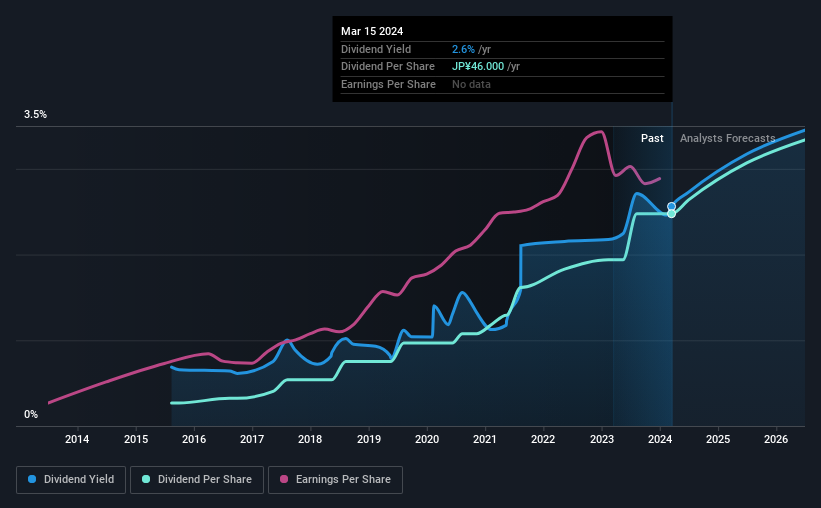Click the JP¥46.000 dividend value
Image resolution: width=821 pixels, height=508 pixels.
tap(478, 67)
